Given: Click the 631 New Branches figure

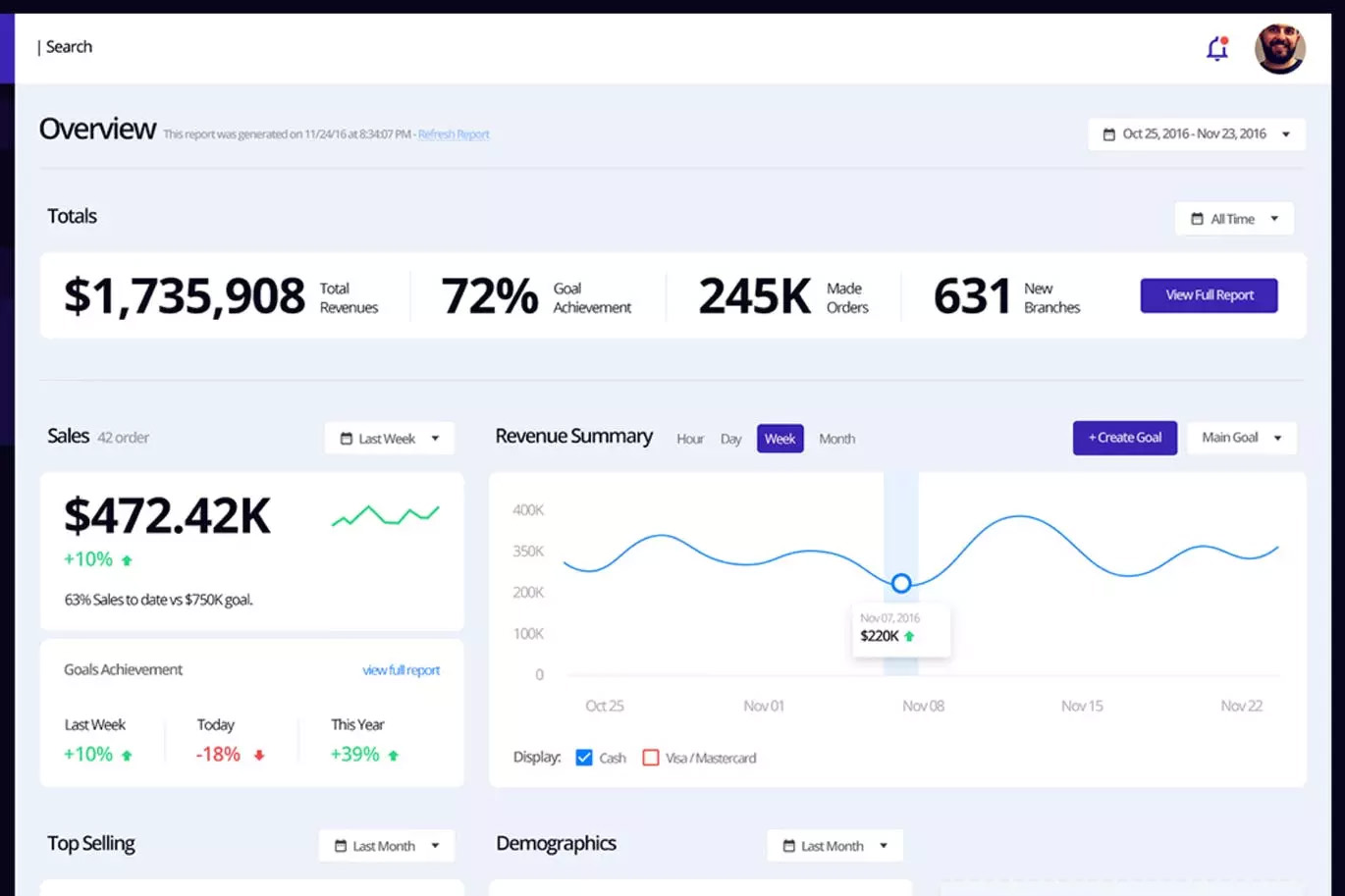Looking at the screenshot, I should [972, 296].
